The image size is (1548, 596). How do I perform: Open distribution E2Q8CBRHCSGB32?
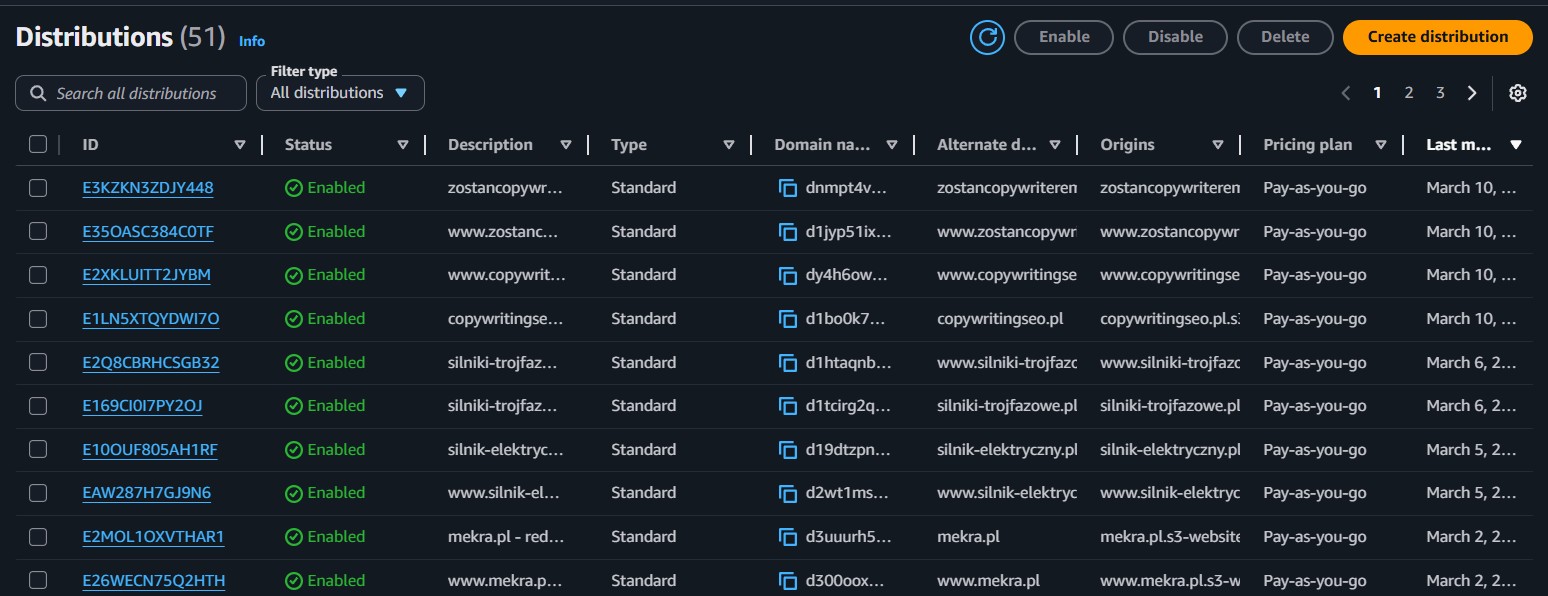(x=151, y=362)
